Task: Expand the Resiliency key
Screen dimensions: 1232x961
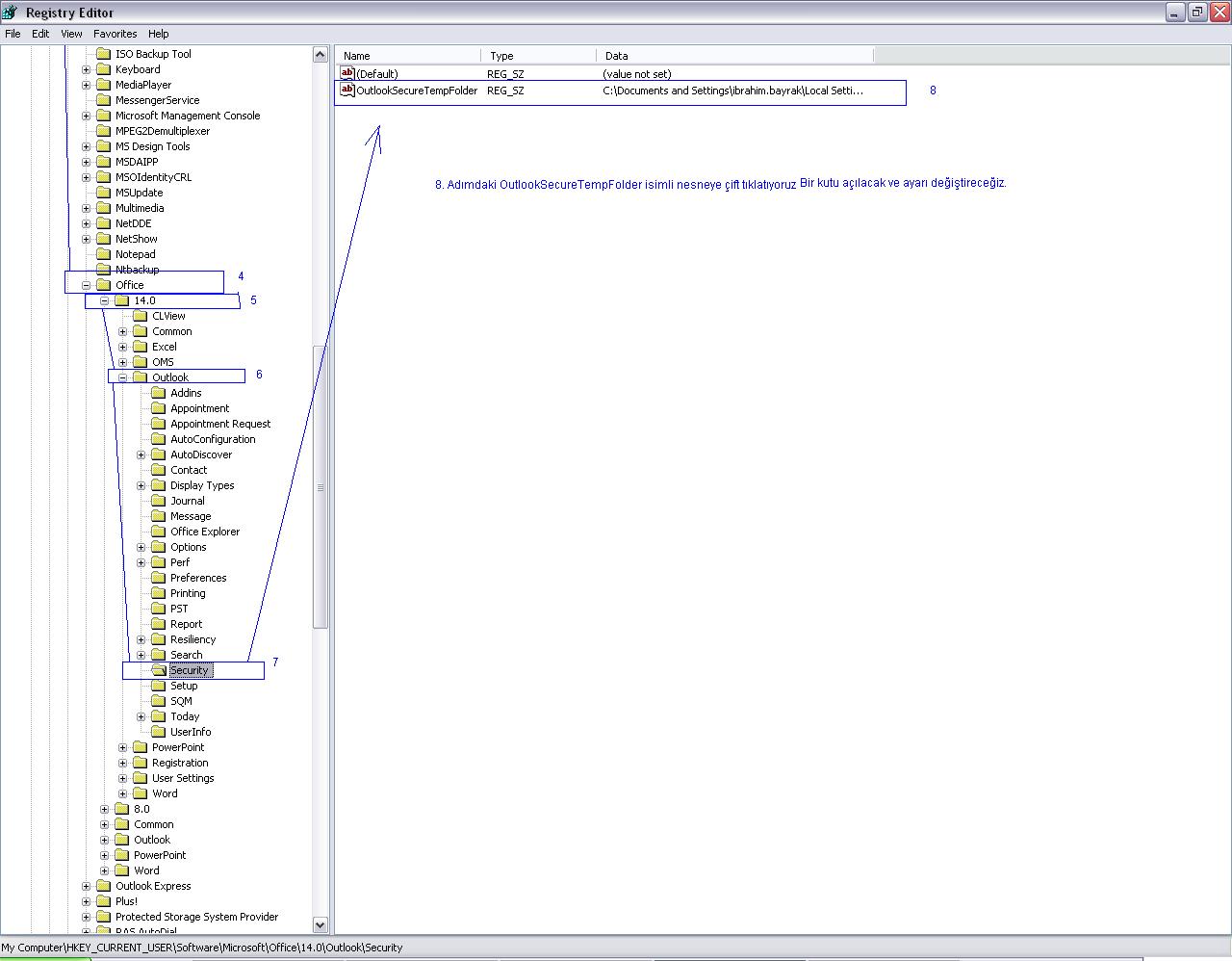Action: [141, 639]
